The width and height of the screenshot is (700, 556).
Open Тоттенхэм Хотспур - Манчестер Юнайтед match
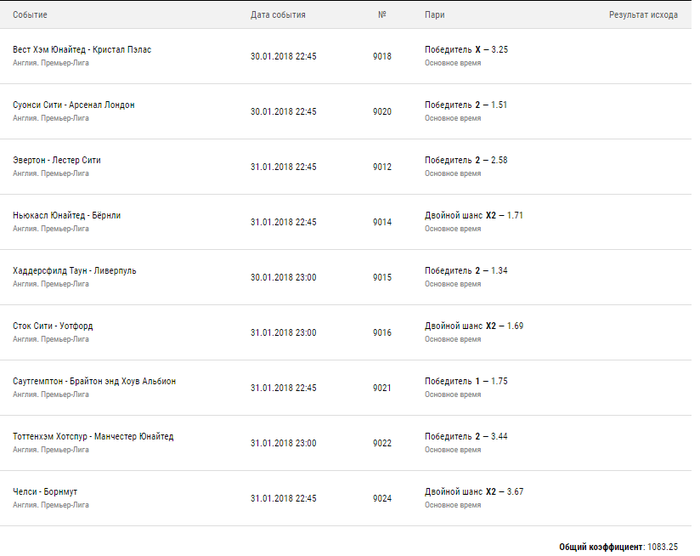pos(93,436)
